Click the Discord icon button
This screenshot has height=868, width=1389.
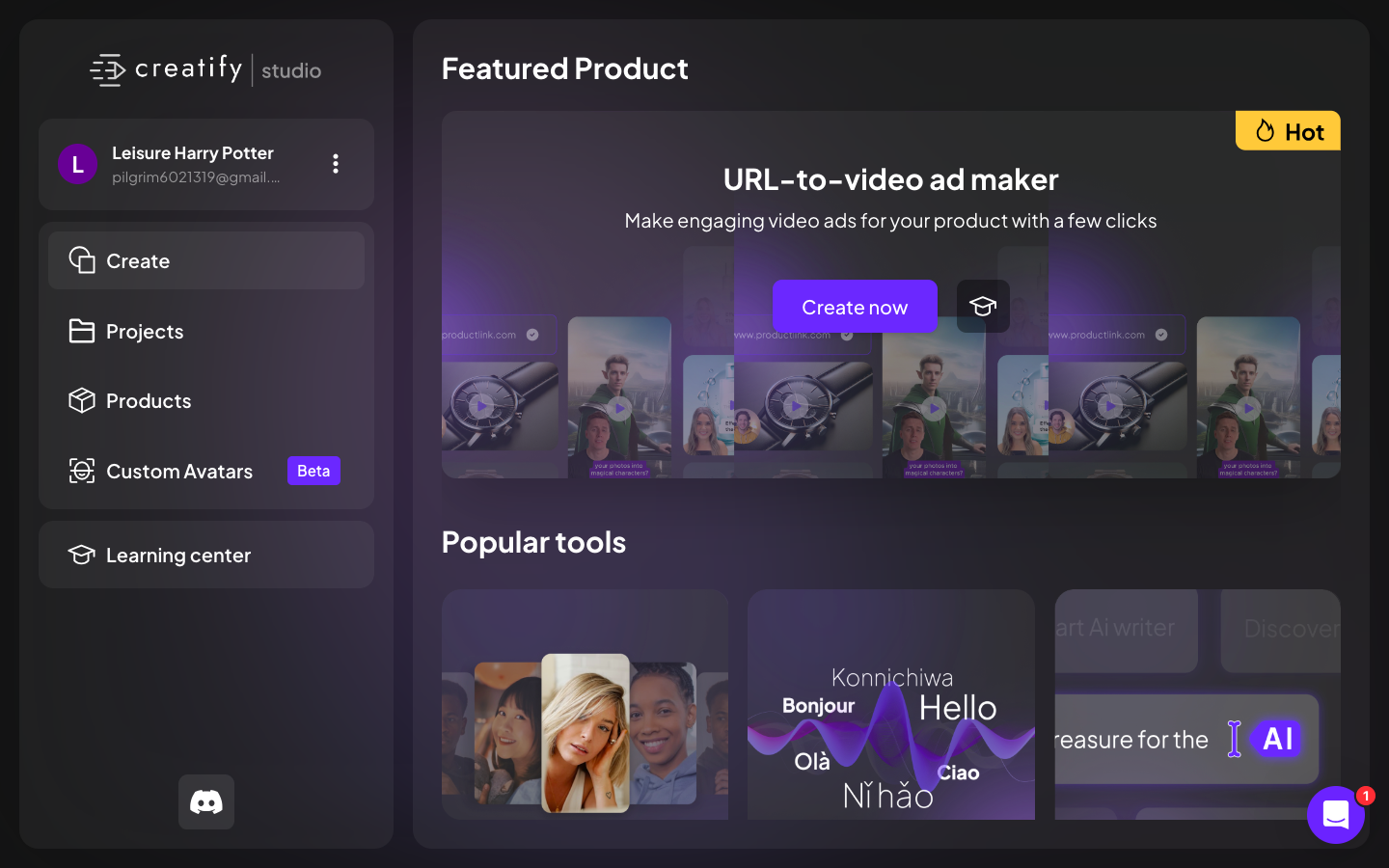pyautogui.click(x=206, y=801)
